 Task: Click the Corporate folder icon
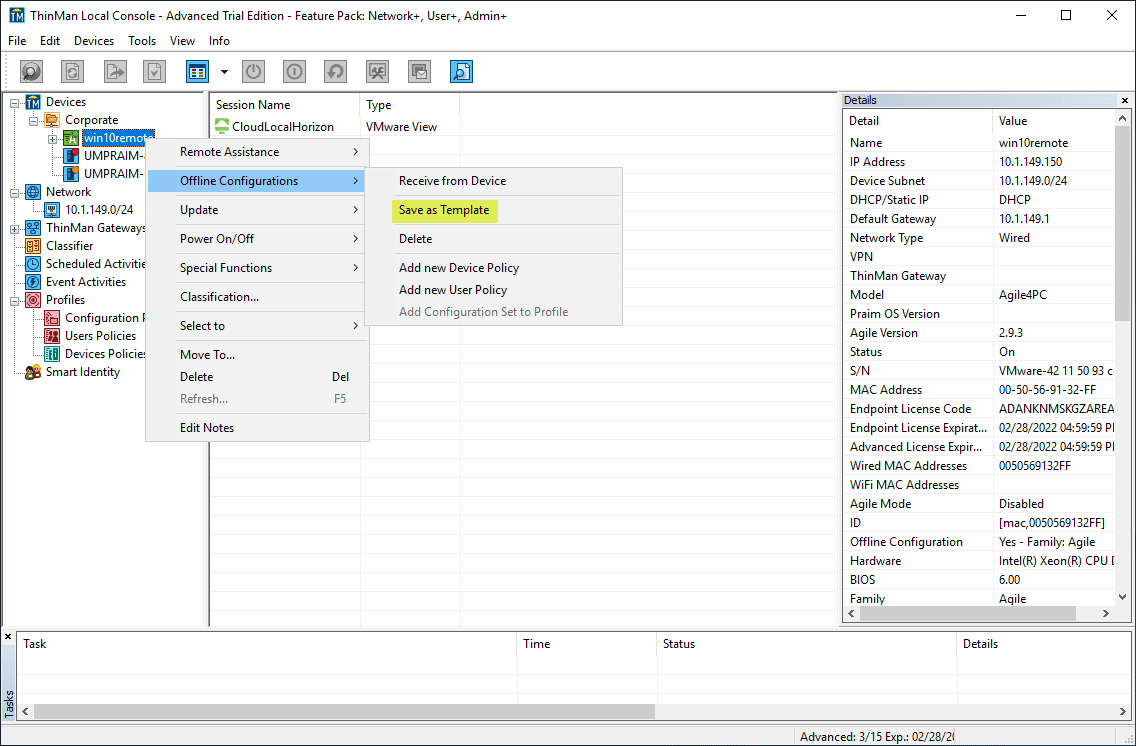(x=52, y=120)
